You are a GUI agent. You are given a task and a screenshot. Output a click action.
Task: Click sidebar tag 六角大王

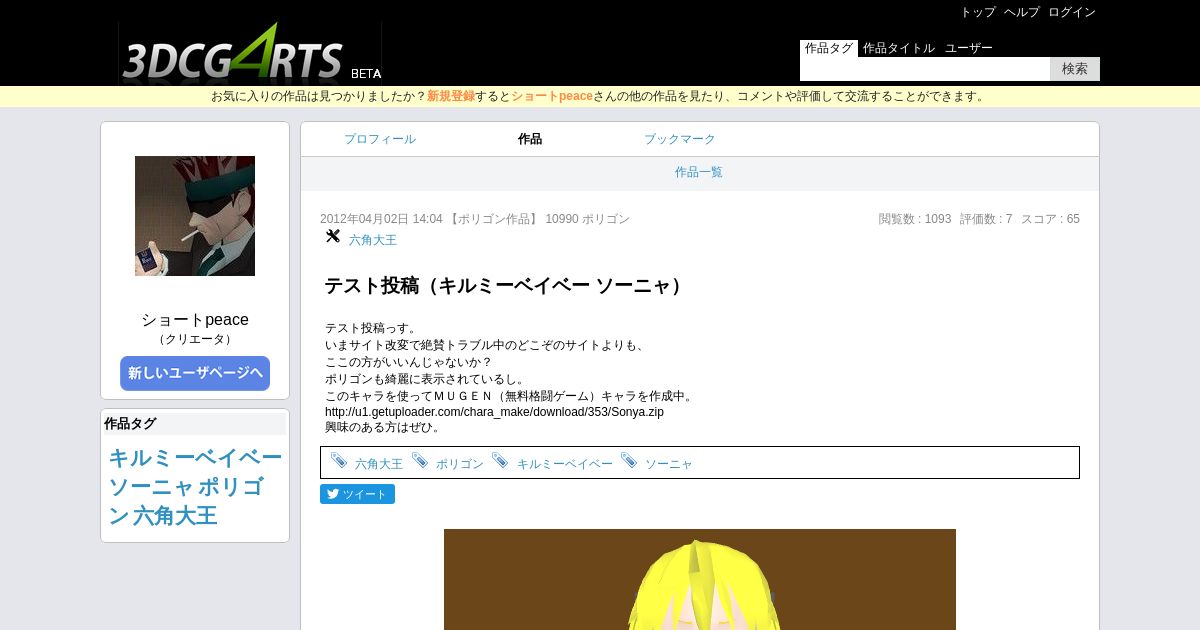click(x=175, y=516)
